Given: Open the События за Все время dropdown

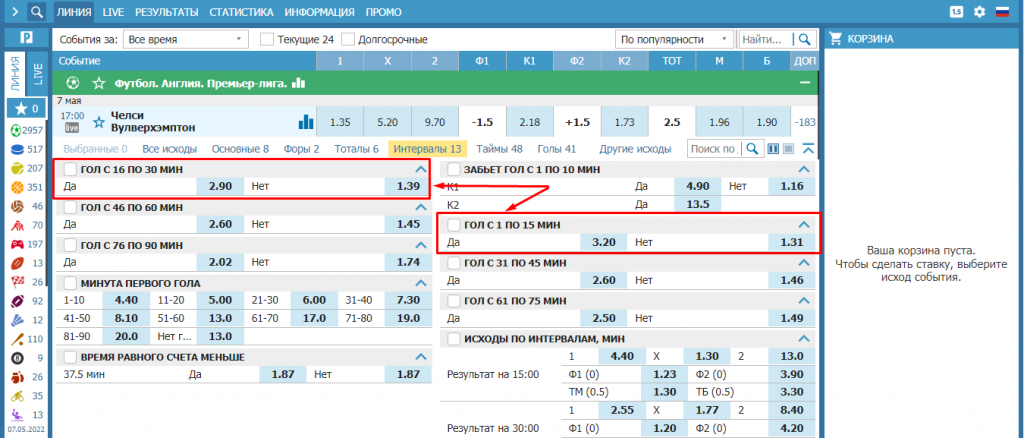Looking at the screenshot, I should [x=186, y=39].
